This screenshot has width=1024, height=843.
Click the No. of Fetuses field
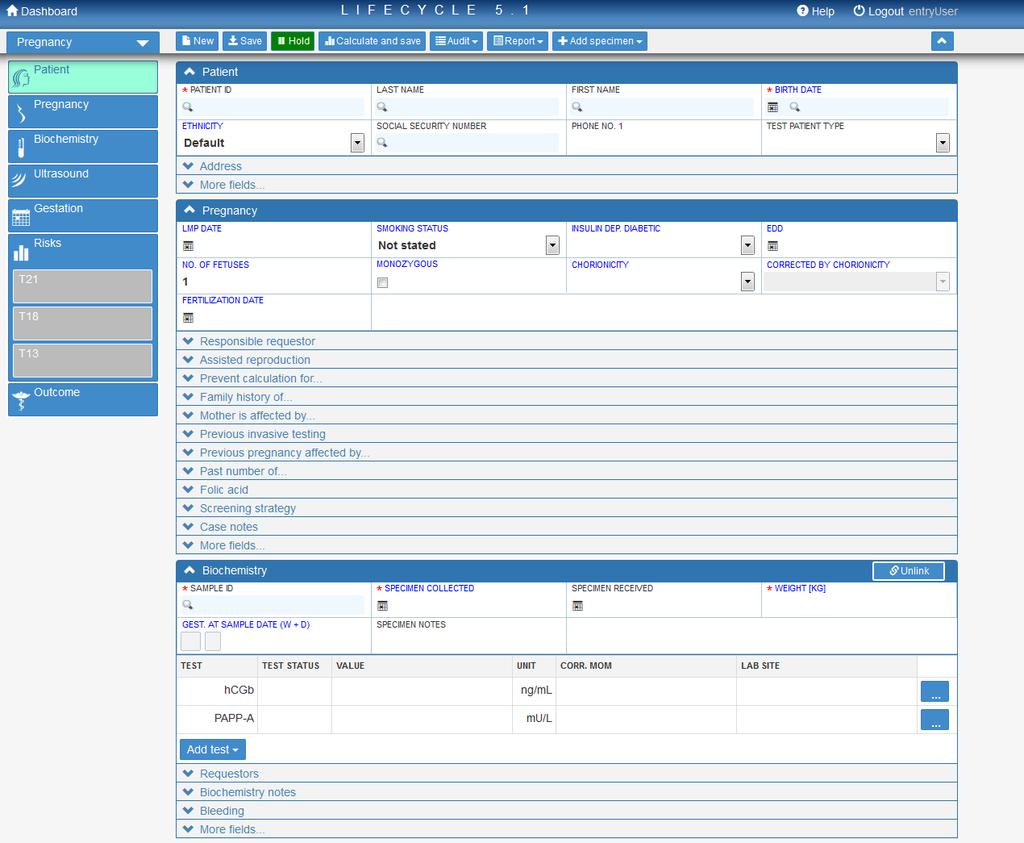273,282
